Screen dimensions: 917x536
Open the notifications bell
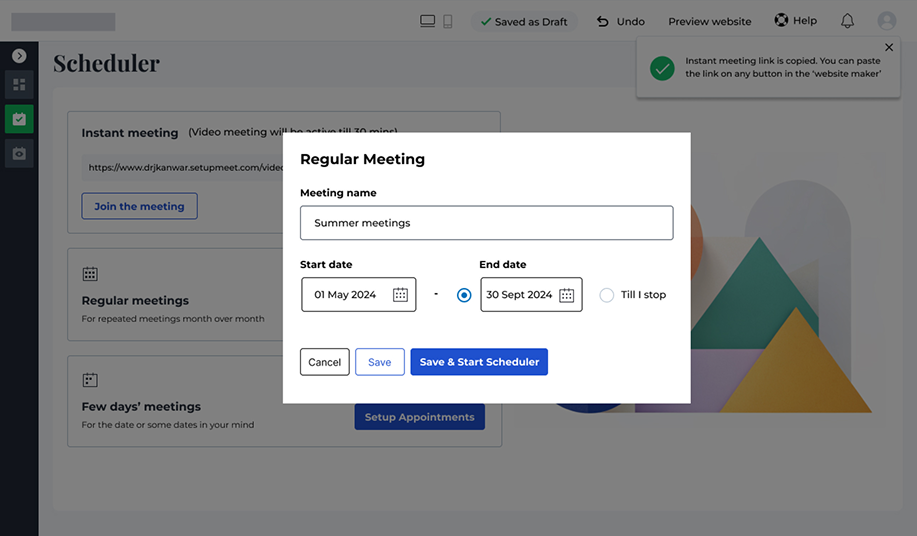tap(847, 21)
